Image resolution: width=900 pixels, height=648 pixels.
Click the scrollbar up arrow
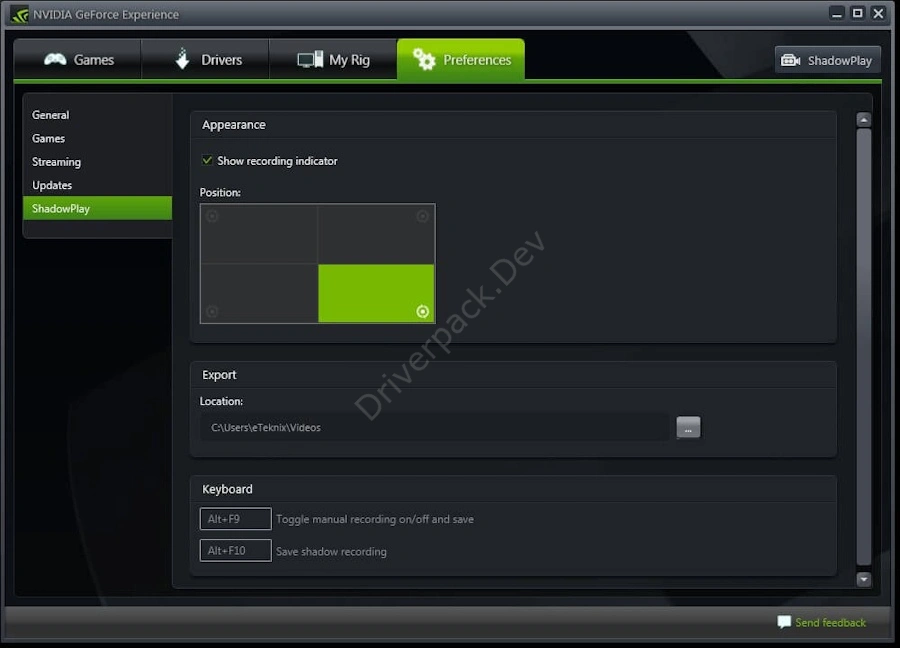pyautogui.click(x=864, y=119)
